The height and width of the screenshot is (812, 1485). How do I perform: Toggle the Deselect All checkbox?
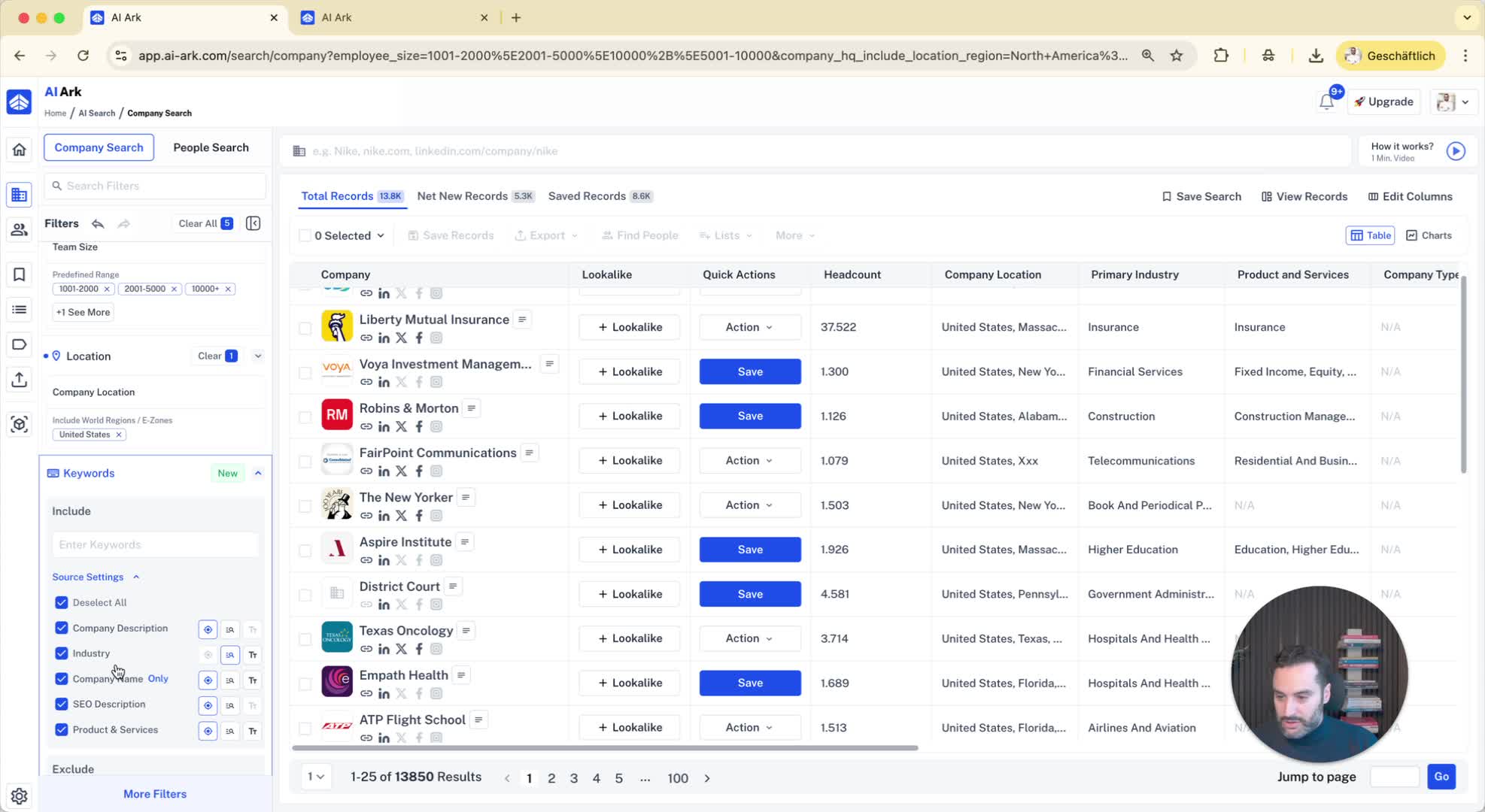coord(62,602)
